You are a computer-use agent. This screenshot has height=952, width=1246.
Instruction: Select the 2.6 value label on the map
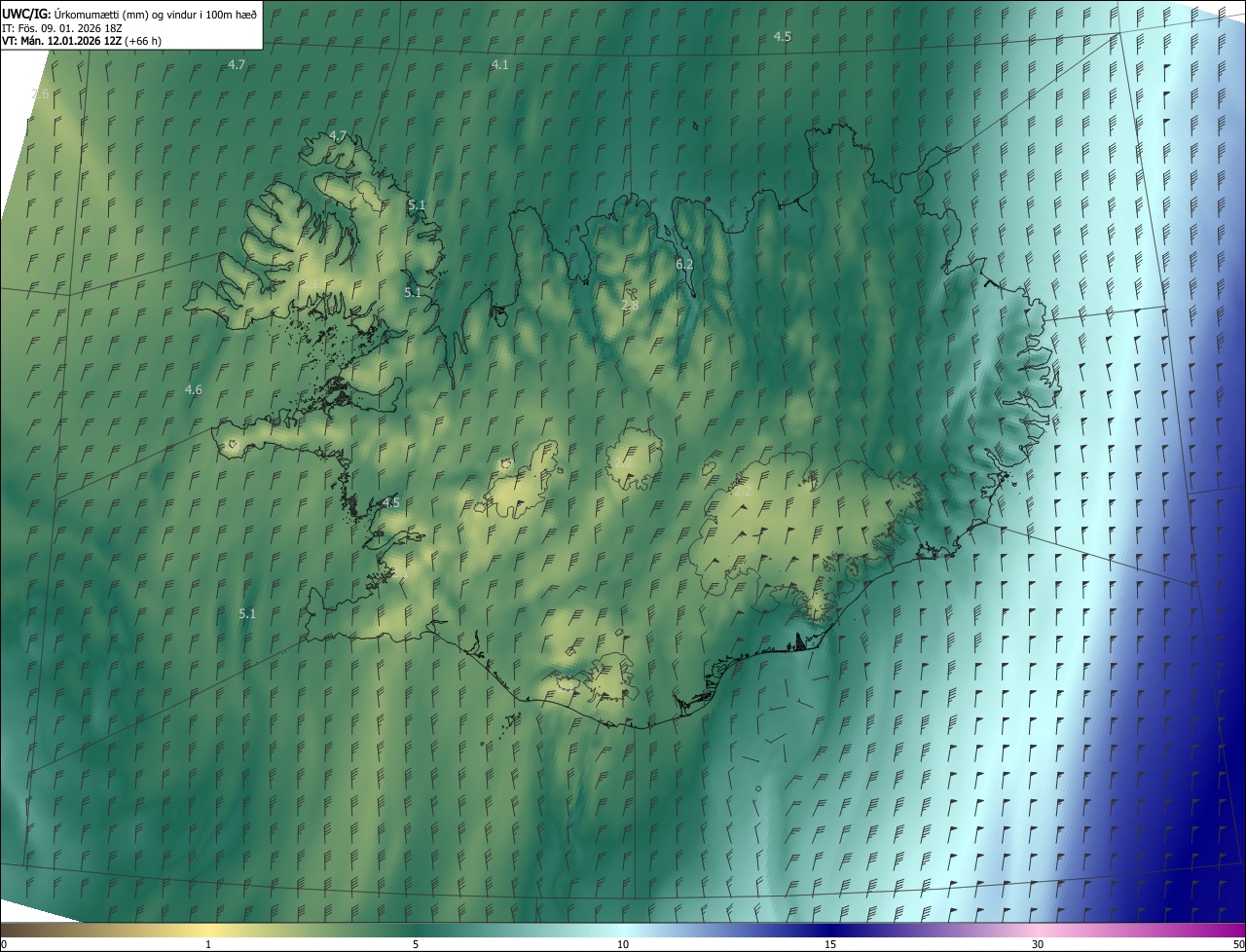pos(40,93)
